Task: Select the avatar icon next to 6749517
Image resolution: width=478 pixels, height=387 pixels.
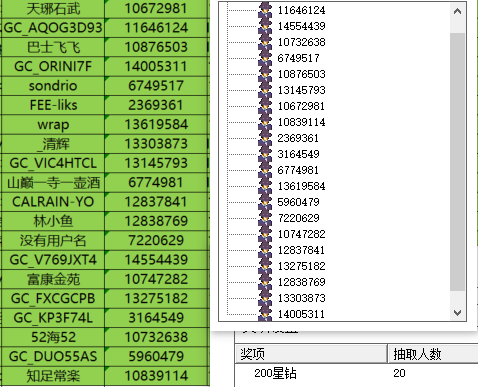Action: coord(265,58)
